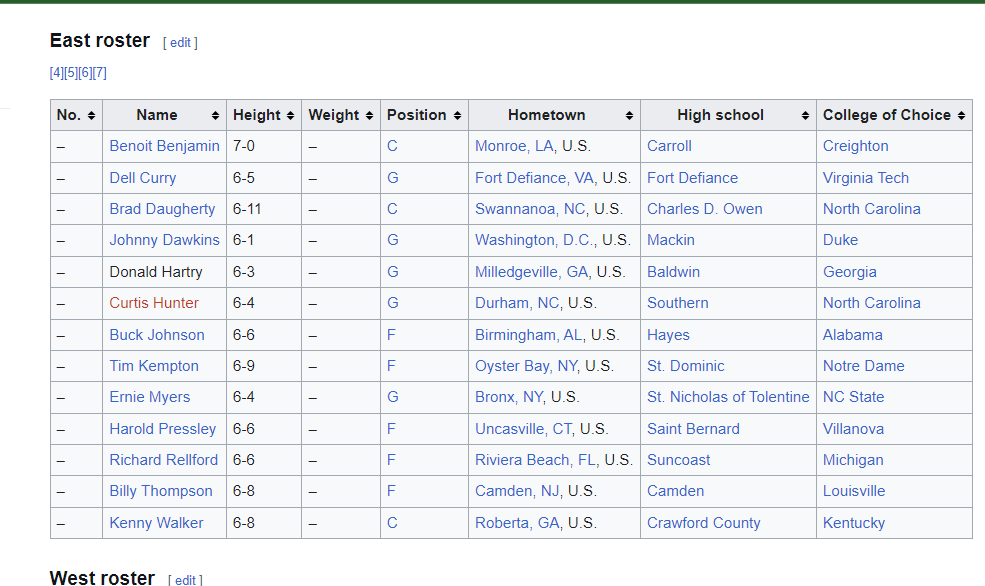This screenshot has width=985, height=586.
Task: Open Carroll high school link
Action: pos(669,146)
